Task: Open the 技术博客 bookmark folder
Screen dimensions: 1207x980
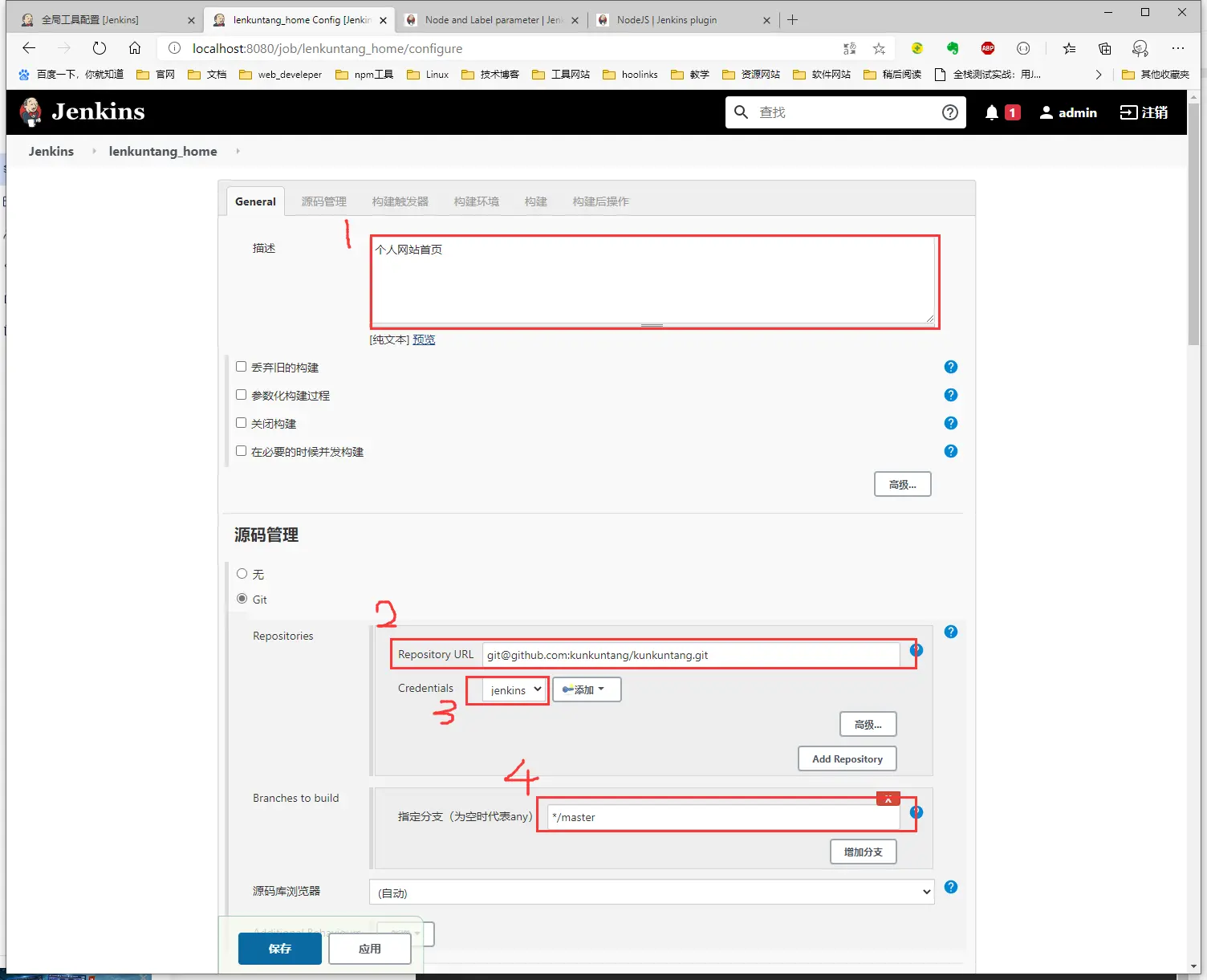Action: 490,75
